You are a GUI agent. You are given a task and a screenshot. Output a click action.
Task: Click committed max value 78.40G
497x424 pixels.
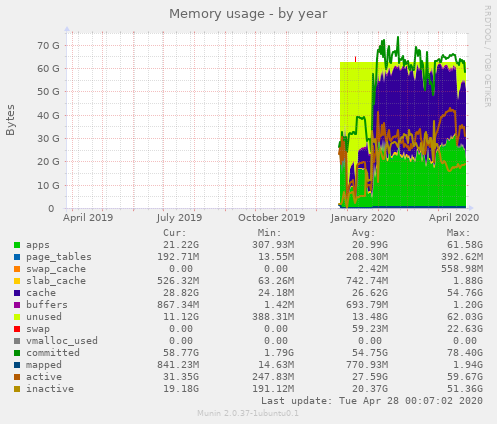tap(465, 353)
